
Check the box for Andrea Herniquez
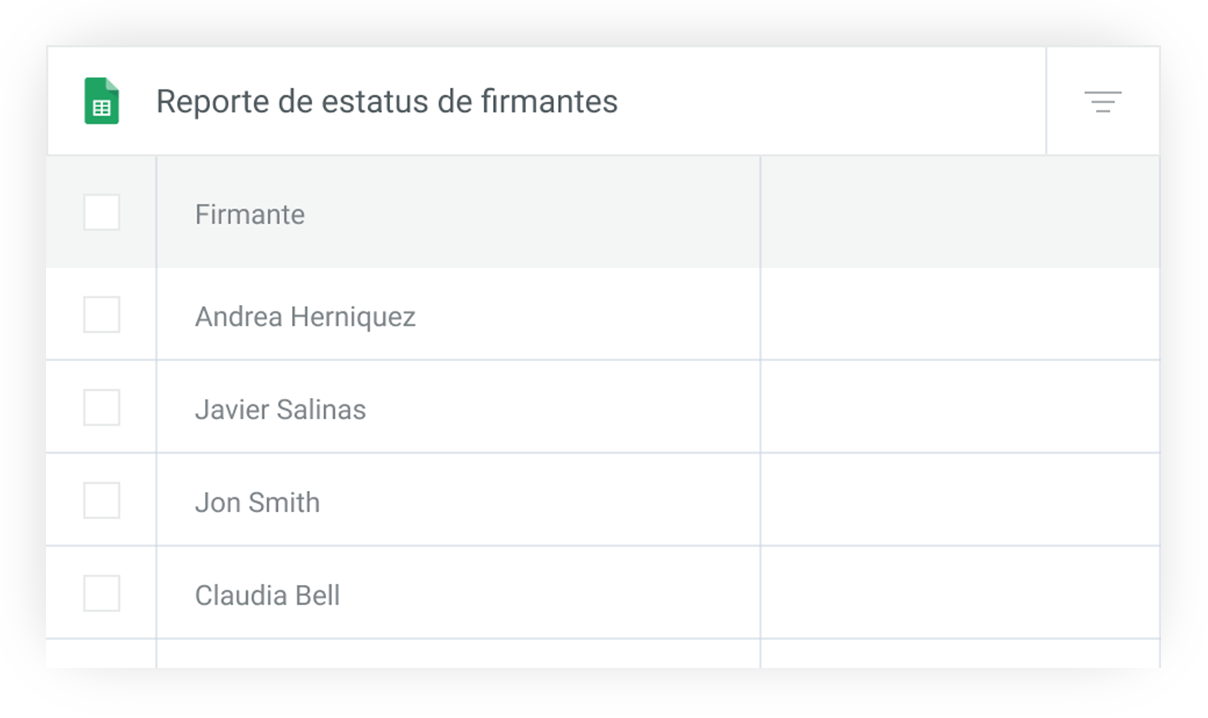pyautogui.click(x=101, y=315)
